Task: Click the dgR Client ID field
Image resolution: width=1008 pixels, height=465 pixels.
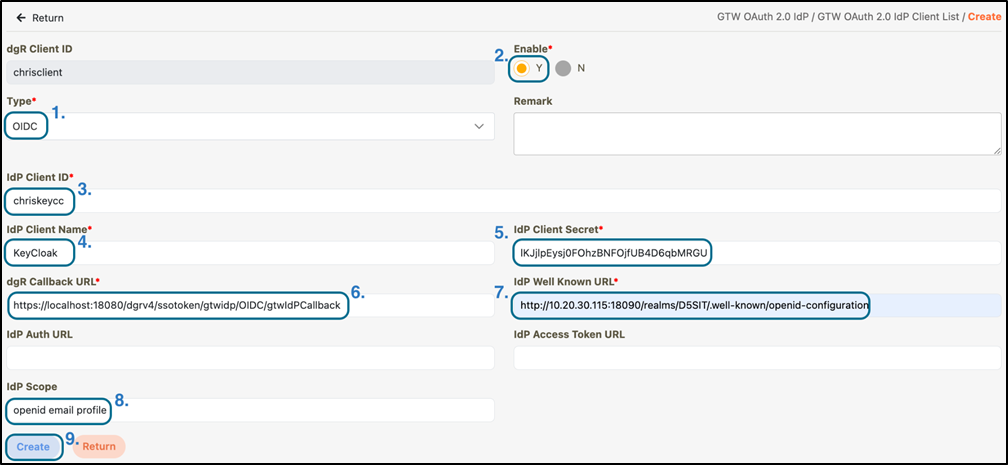Action: [x=250, y=72]
